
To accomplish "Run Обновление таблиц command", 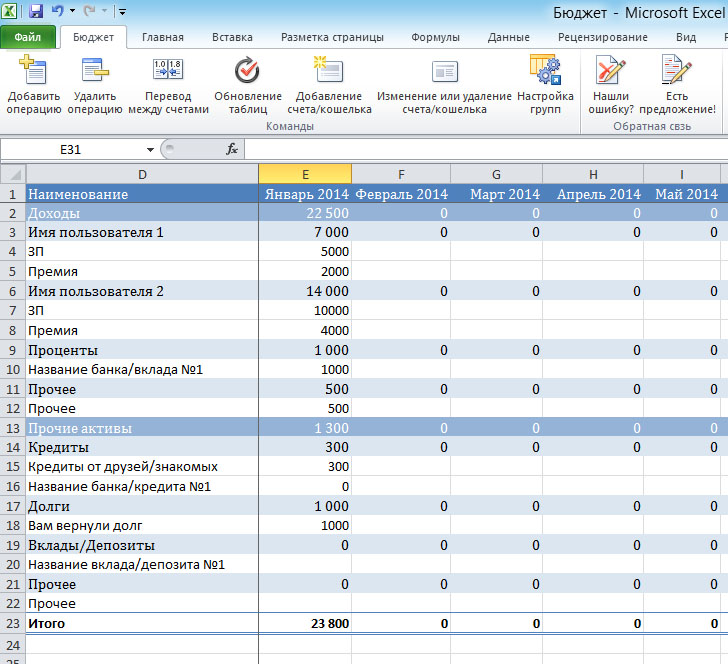I will click(246, 72).
